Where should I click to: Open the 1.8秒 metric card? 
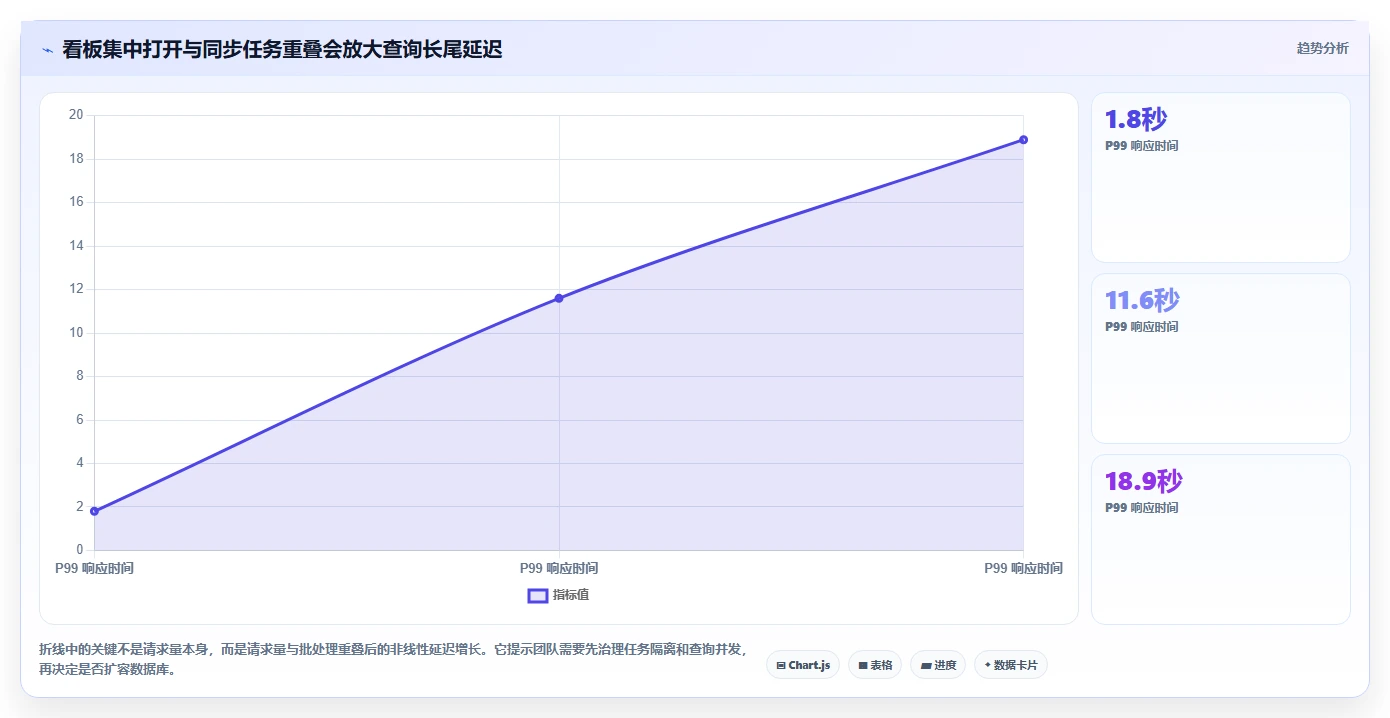pos(1220,178)
